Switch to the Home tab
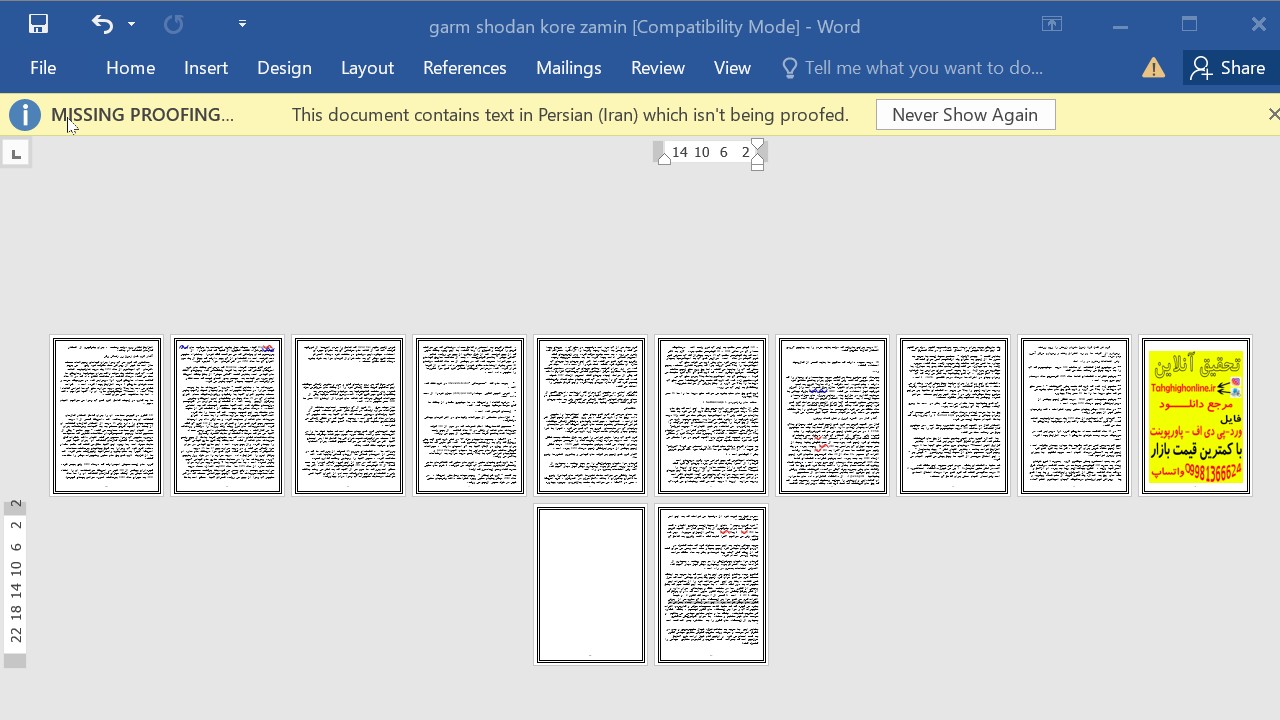 click(x=130, y=68)
